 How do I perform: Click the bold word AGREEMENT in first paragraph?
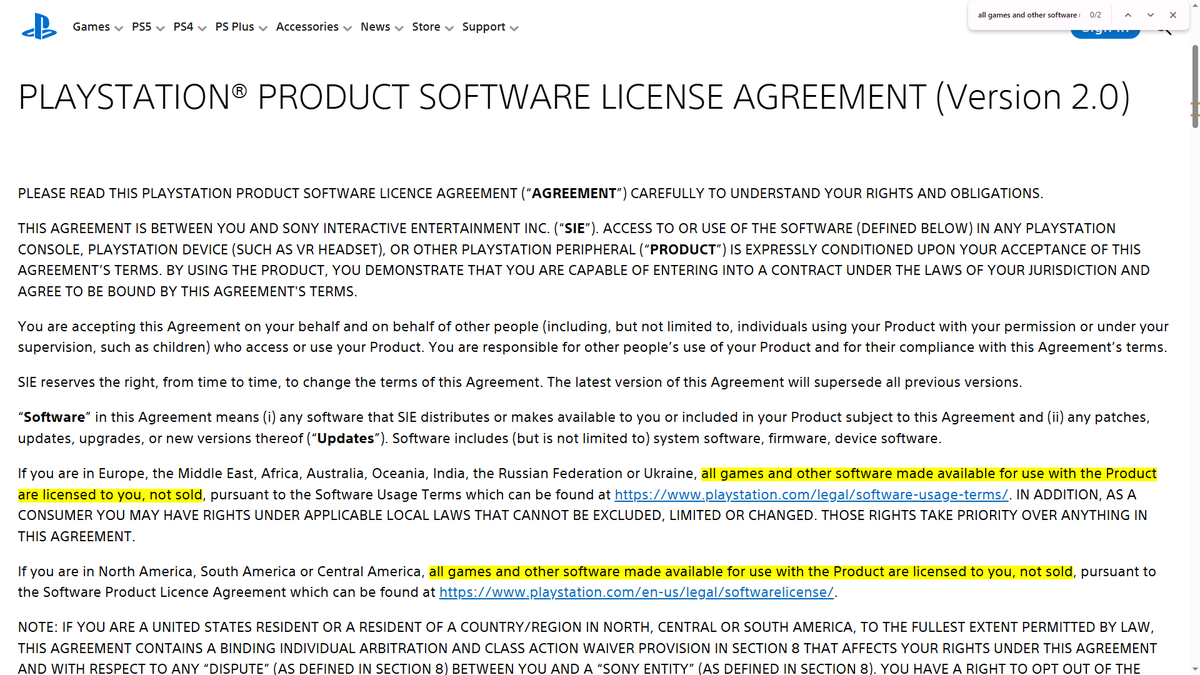click(x=573, y=193)
